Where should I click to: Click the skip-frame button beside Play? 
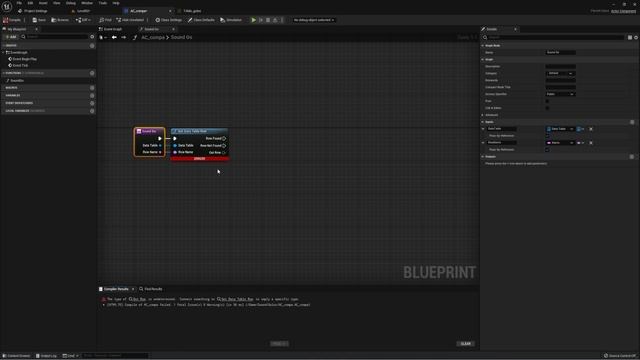[261, 20]
